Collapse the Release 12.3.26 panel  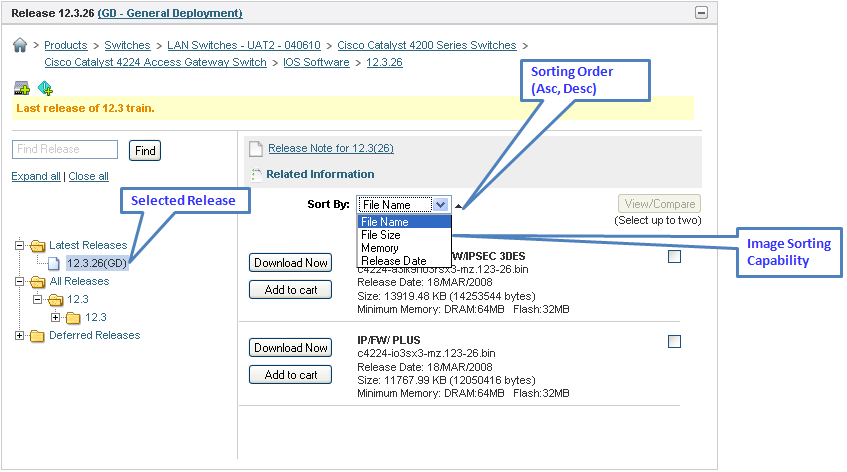[x=701, y=12]
